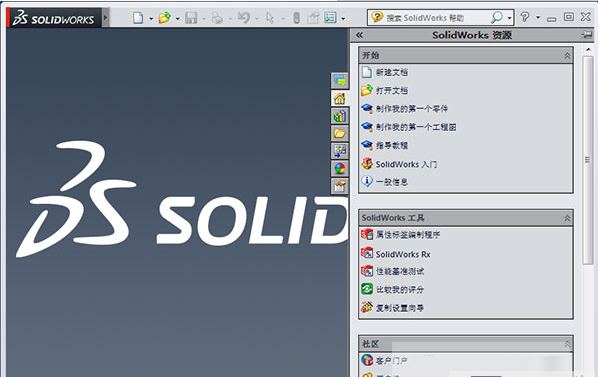Click the Rebuild traffic light icon
This screenshot has width=598, height=377.
(296, 18)
